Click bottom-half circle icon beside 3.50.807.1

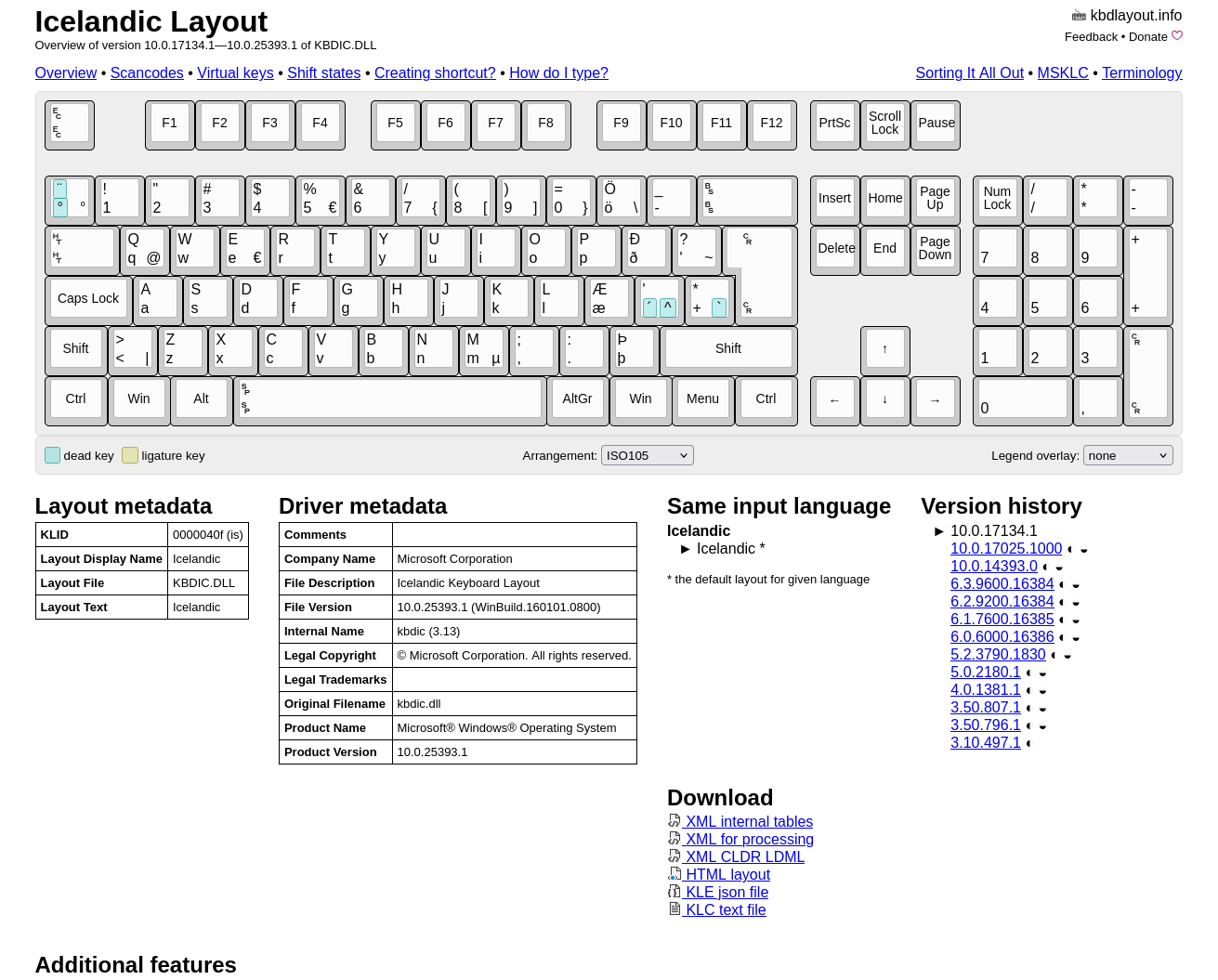point(1042,709)
